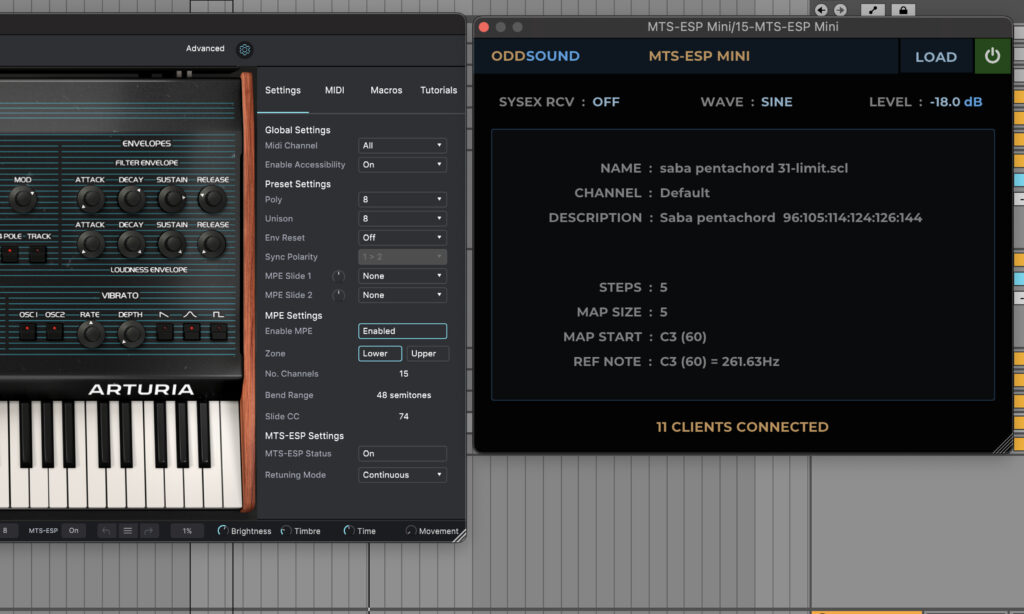Click the '11 CLIENTS CONNECTED' status text

(x=742, y=427)
